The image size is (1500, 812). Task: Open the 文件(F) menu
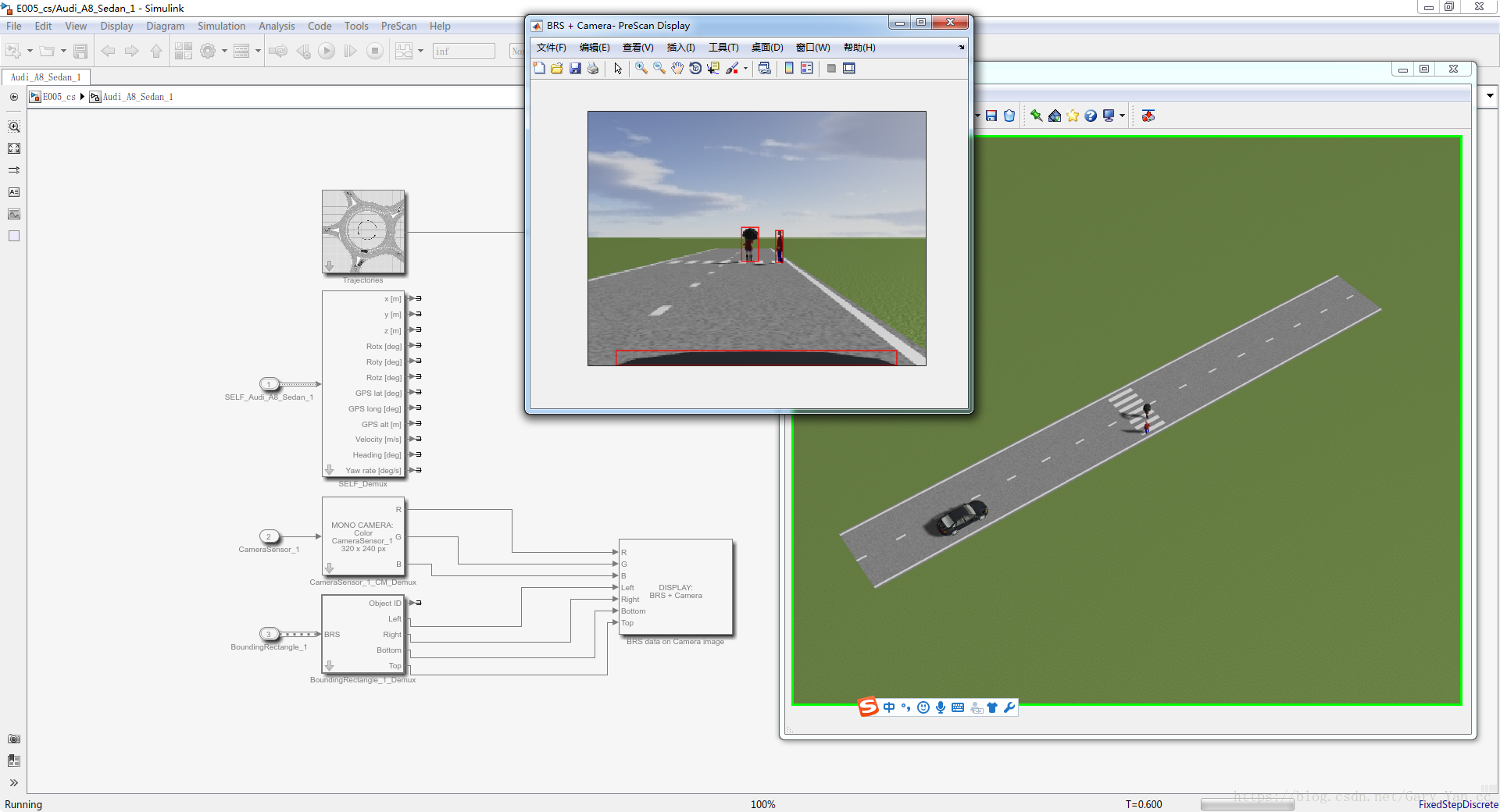click(x=552, y=48)
